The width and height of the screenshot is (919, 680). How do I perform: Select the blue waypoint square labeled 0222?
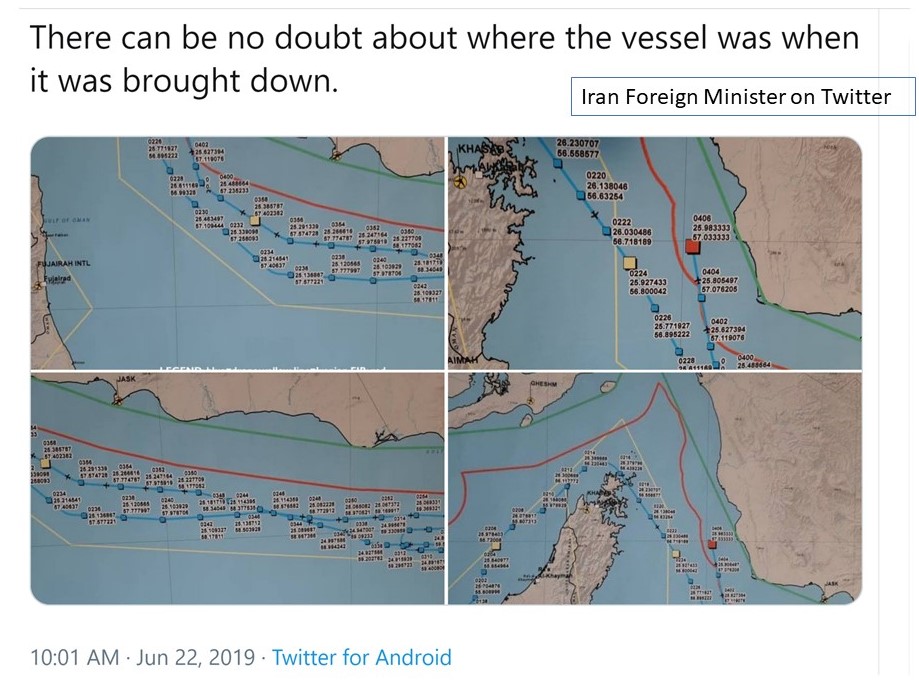[608, 232]
